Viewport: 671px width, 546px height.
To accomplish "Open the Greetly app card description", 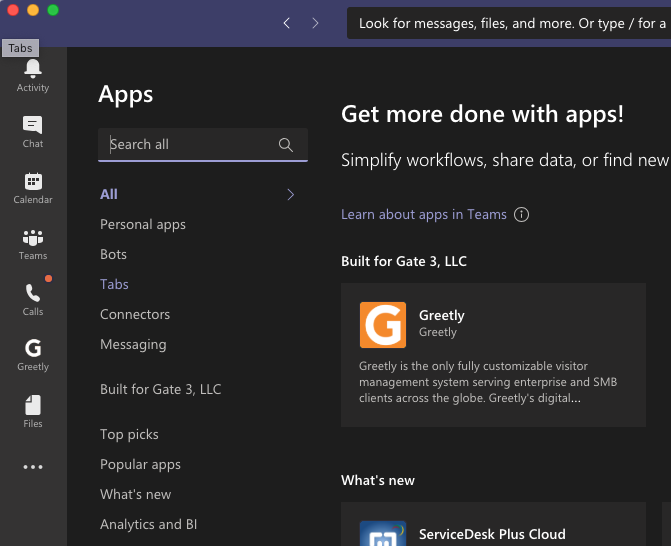I will (488, 382).
